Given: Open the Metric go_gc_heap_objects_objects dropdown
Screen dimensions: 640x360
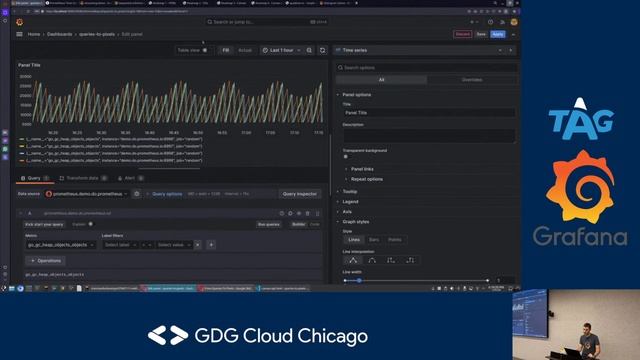Looking at the screenshot, I should tap(60, 245).
